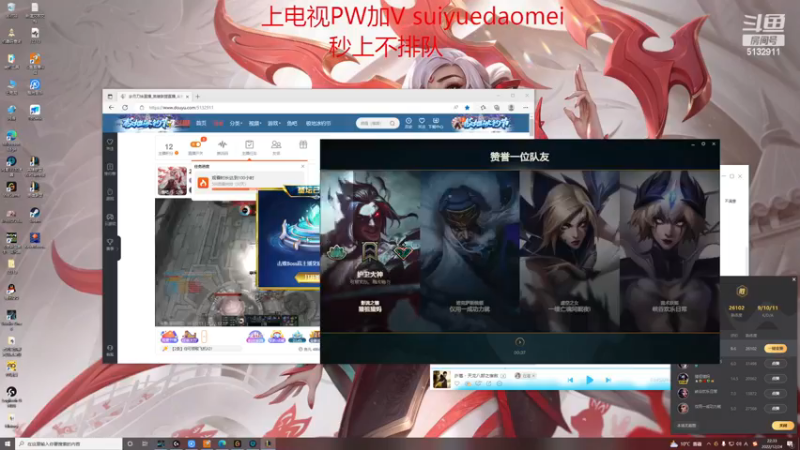
Task: Honor the crowned fourth champion card
Action: point(669,252)
